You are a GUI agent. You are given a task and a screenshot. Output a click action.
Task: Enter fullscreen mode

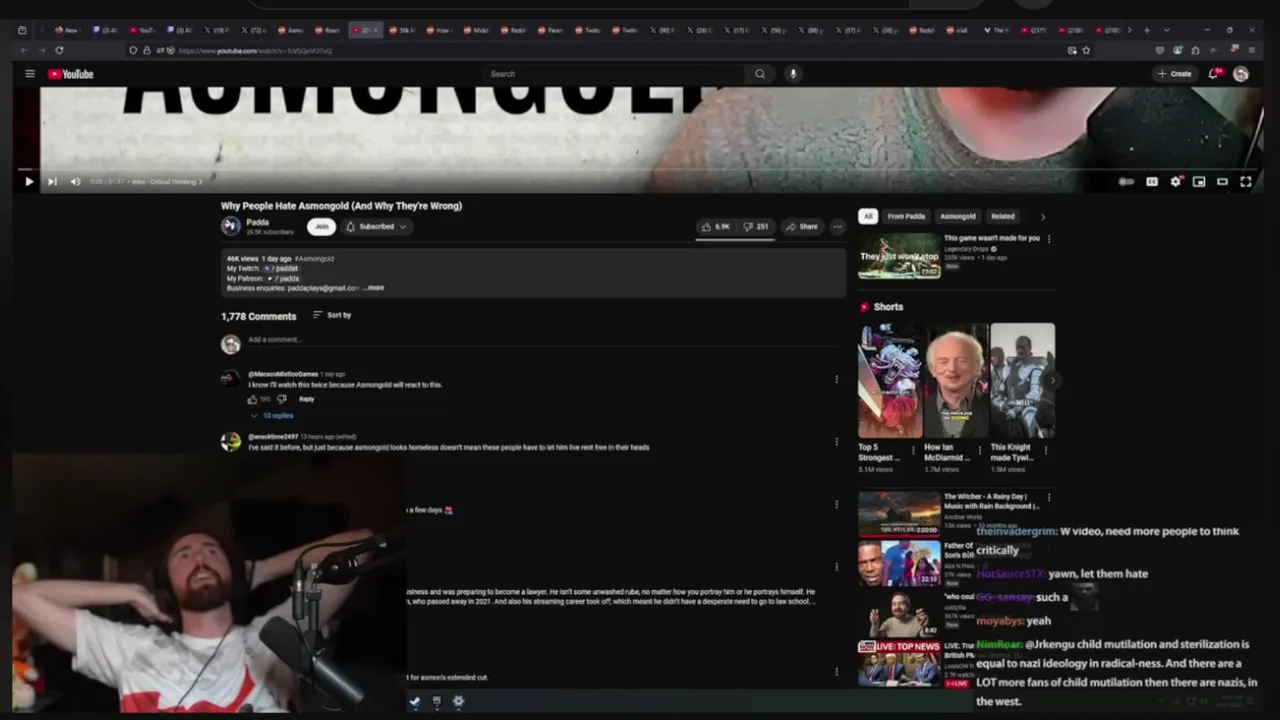(x=1246, y=182)
